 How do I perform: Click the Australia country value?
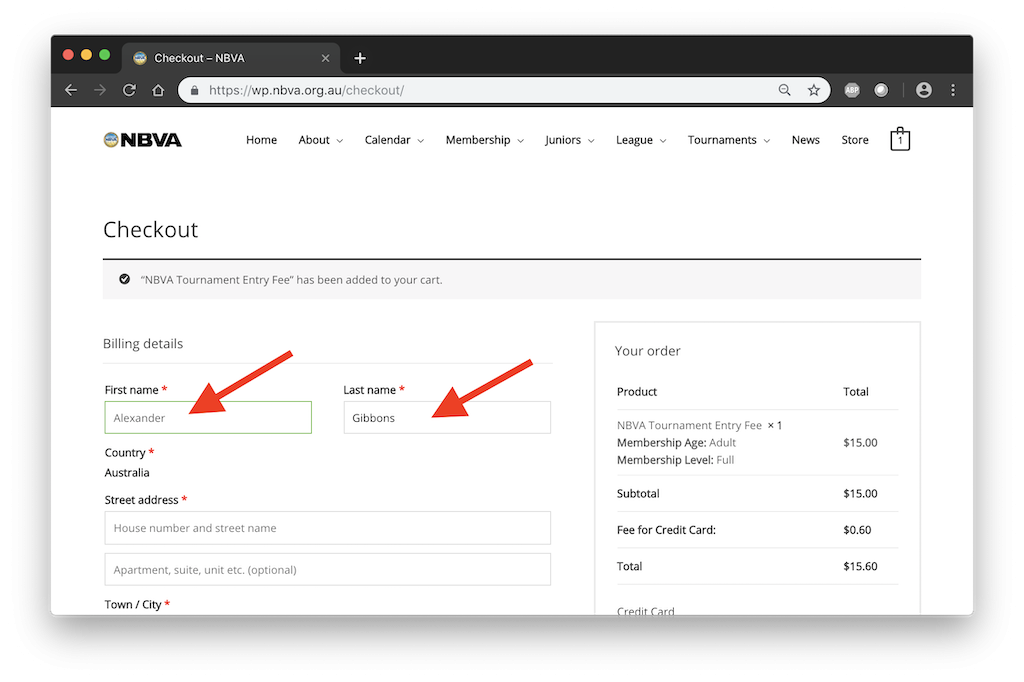click(x=127, y=472)
